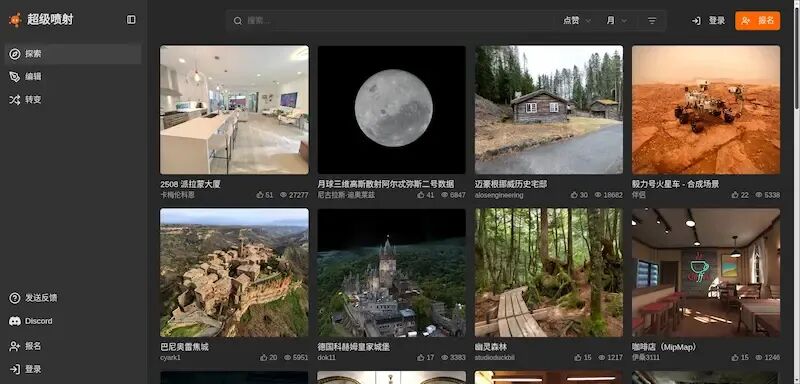Click the shuffle icon beside 转变

click(x=15, y=100)
